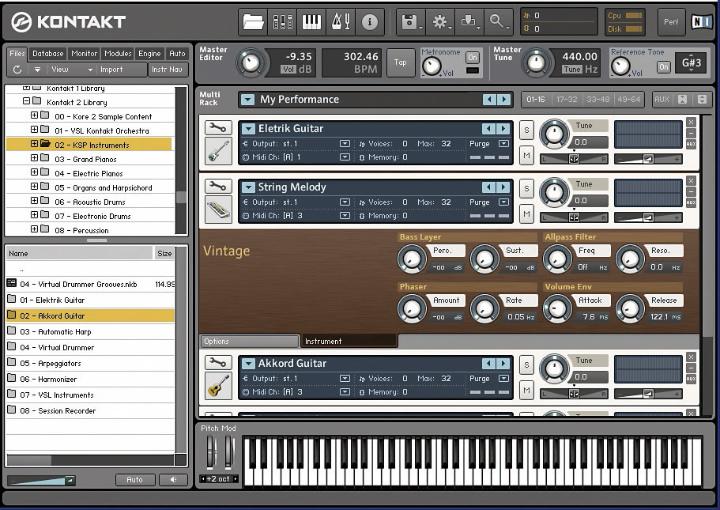Screen dimensions: 720x510
Task: Expand the 06 - Acoustic Drums folder
Action: (34, 201)
